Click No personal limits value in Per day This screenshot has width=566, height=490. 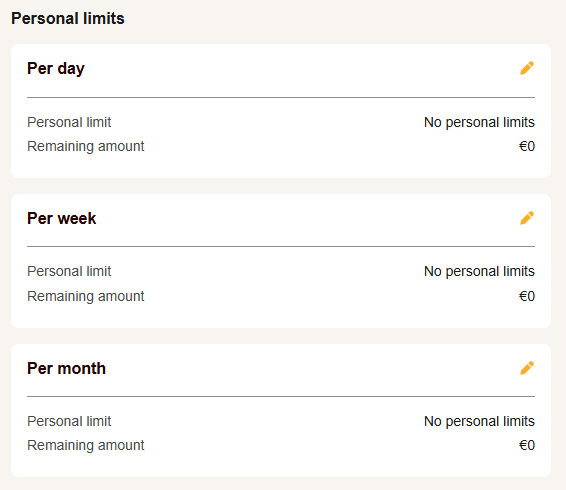click(x=479, y=122)
